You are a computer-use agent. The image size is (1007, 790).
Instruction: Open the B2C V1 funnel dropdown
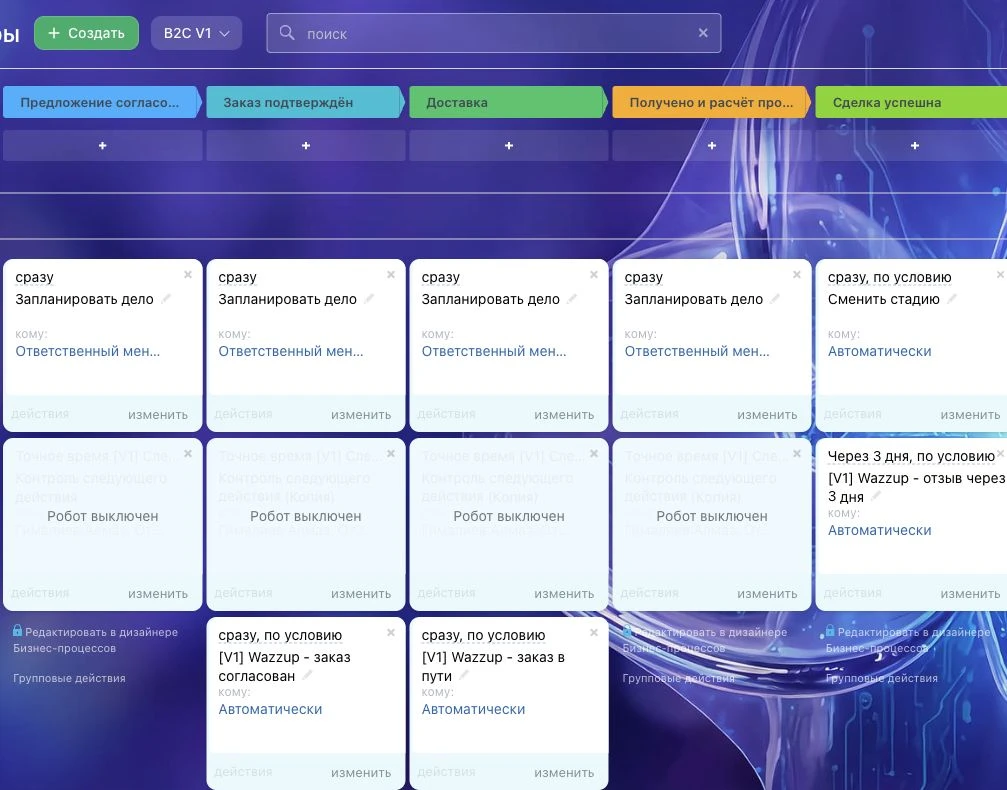click(197, 33)
